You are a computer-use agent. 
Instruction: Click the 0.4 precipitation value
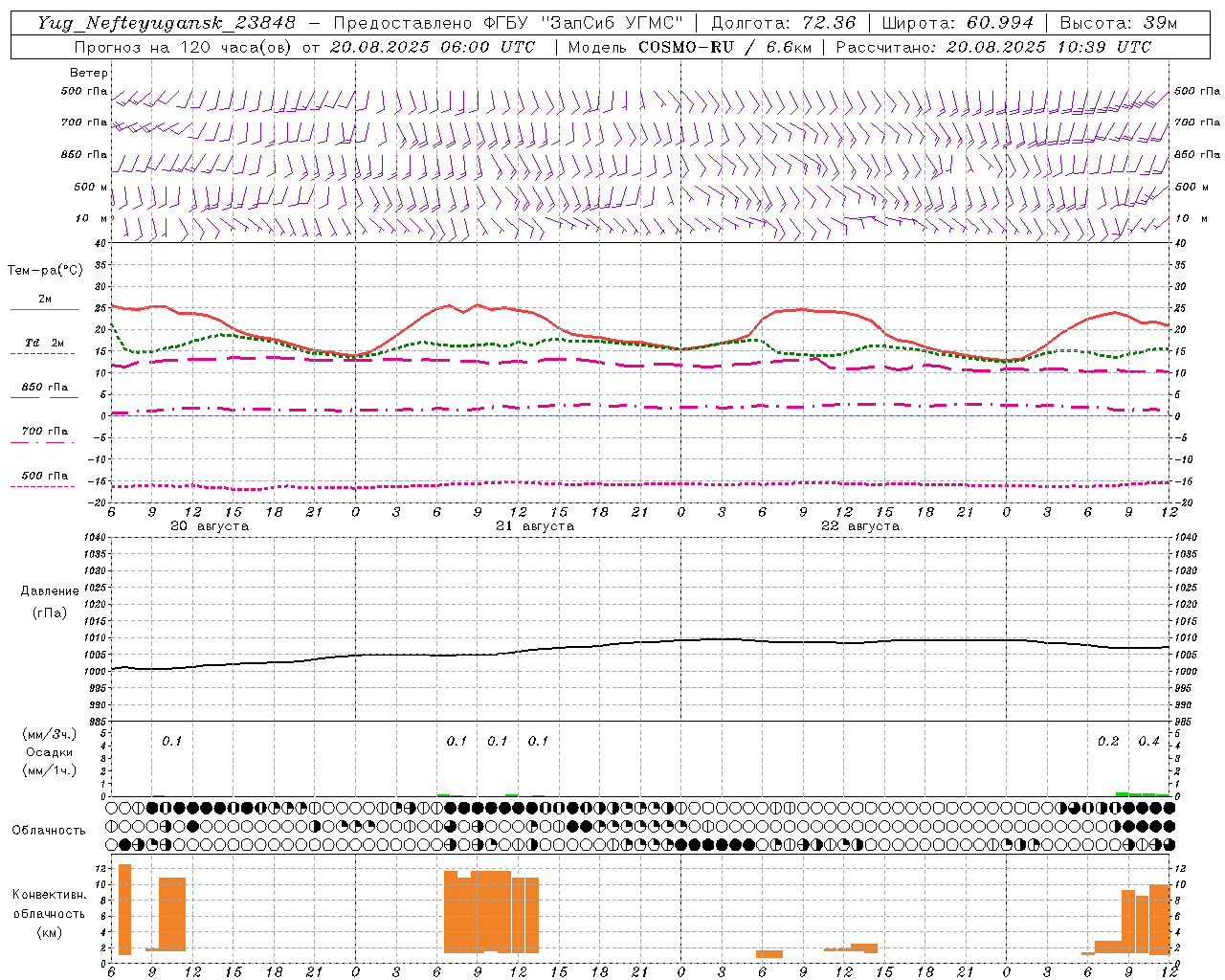[1148, 742]
